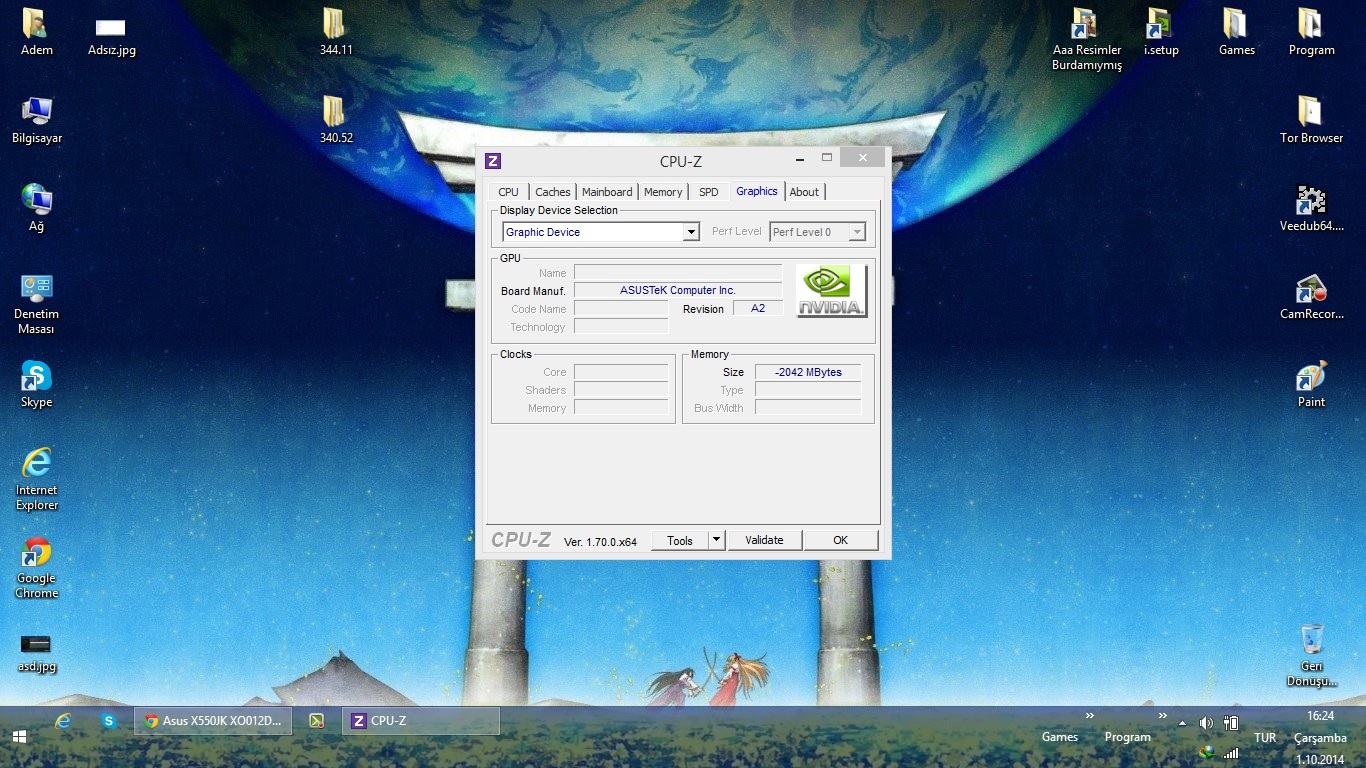Open the Tor Browser folder
This screenshot has height=768, width=1366.
1311,120
